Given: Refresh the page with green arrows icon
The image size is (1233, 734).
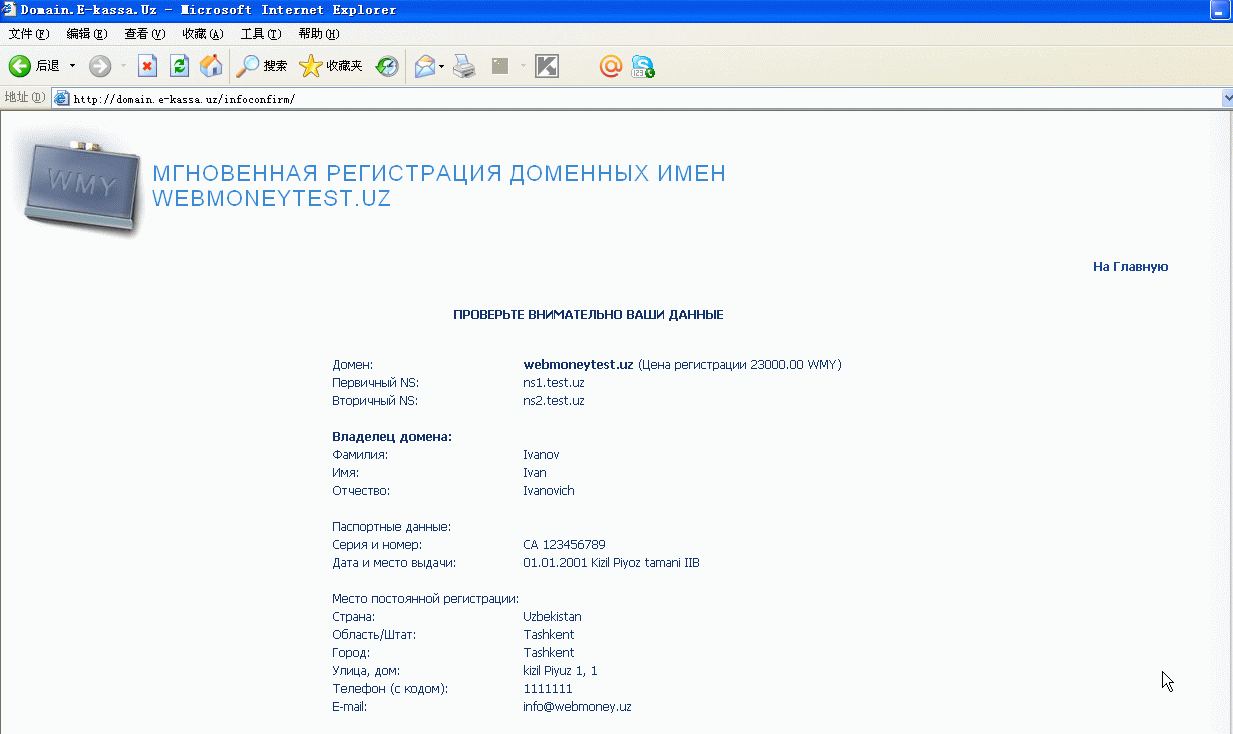Looking at the screenshot, I should click(x=179, y=66).
